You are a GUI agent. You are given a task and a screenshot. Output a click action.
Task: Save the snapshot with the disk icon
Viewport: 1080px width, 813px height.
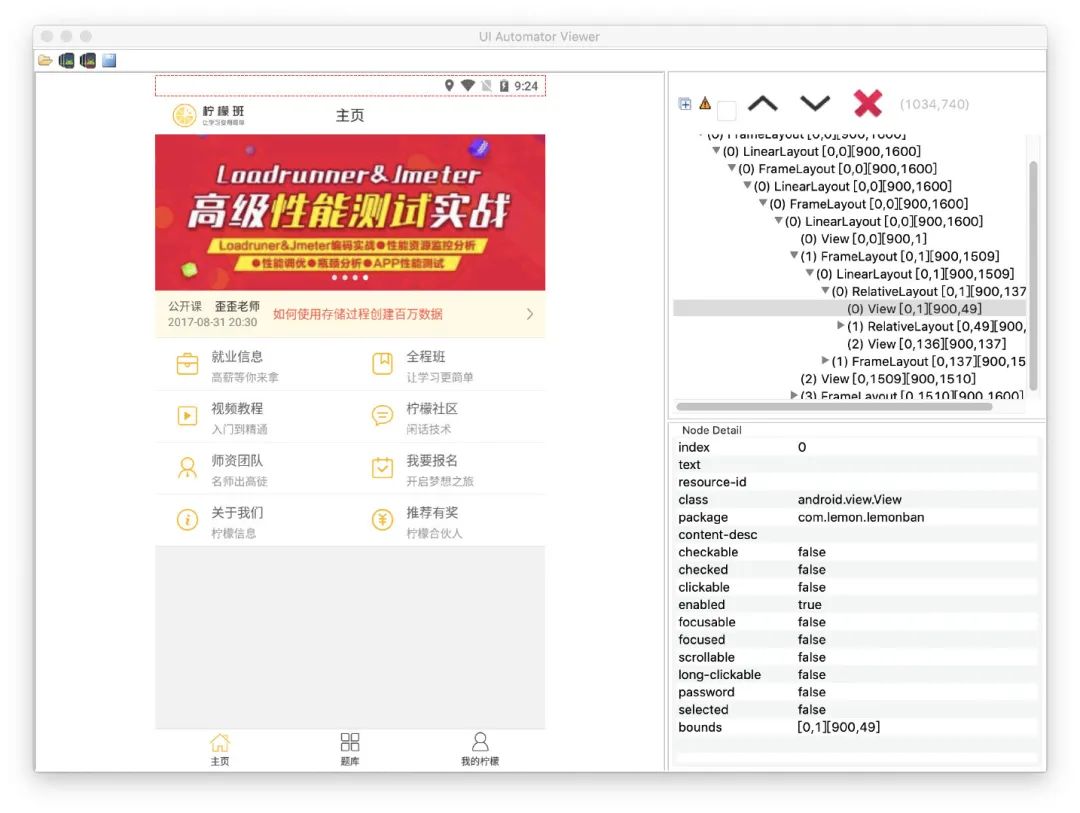pyautogui.click(x=109, y=61)
